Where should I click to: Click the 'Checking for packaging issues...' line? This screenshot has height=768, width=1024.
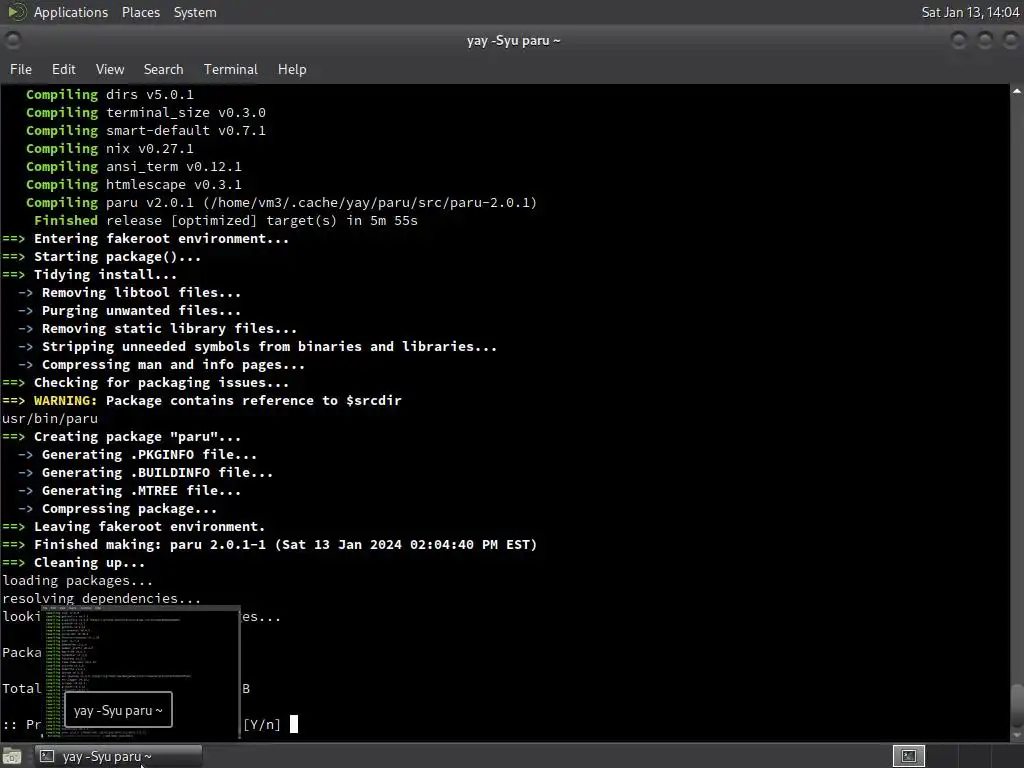pyautogui.click(x=146, y=383)
